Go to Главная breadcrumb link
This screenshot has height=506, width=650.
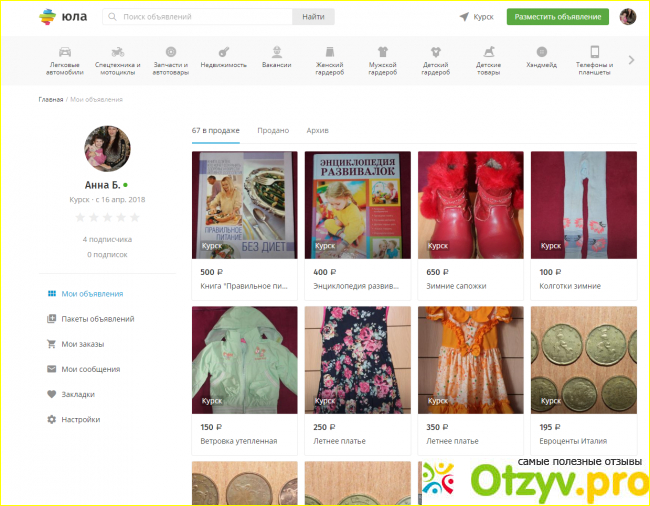pos(50,99)
